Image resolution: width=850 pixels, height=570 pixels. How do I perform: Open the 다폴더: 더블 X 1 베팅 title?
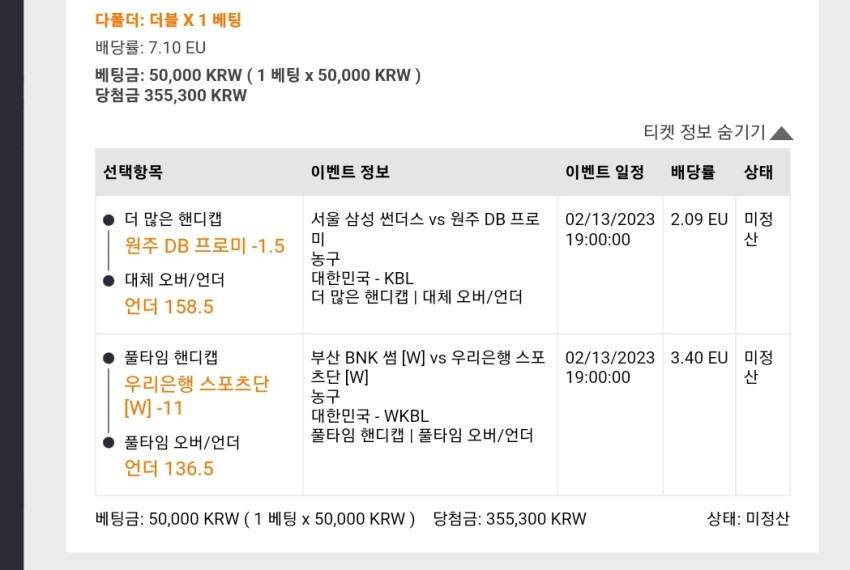click(x=168, y=20)
